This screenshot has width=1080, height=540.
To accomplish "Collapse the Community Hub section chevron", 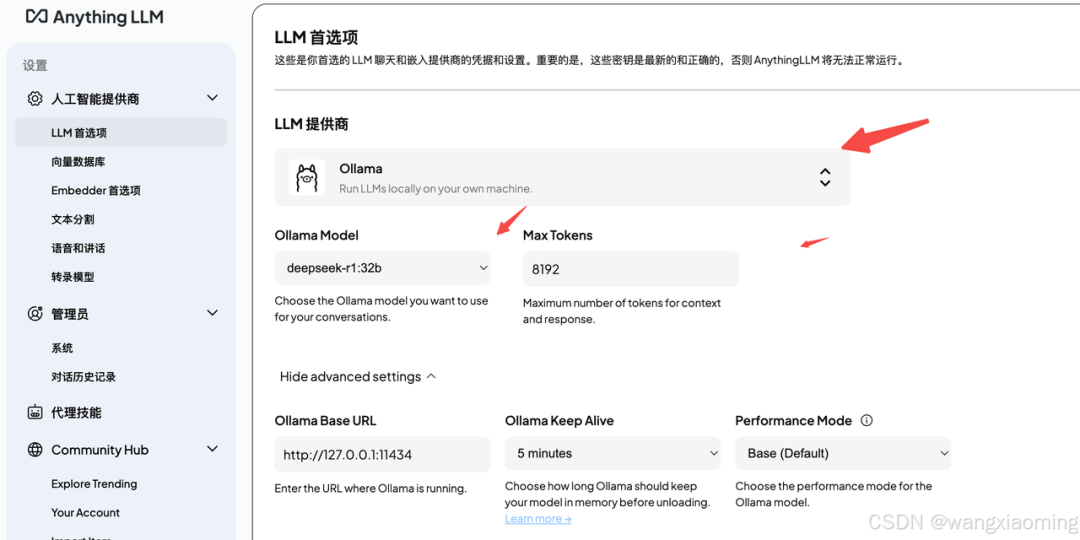I will [x=212, y=449].
